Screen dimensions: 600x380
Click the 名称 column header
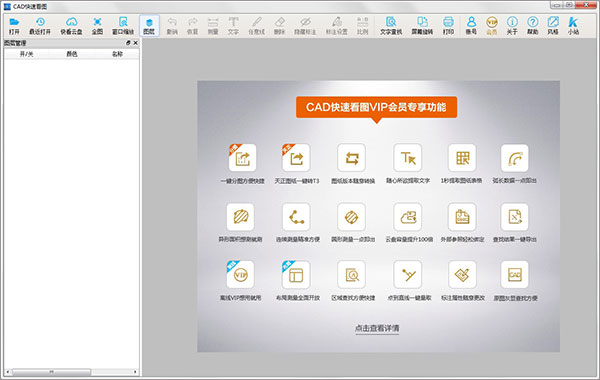(117, 54)
